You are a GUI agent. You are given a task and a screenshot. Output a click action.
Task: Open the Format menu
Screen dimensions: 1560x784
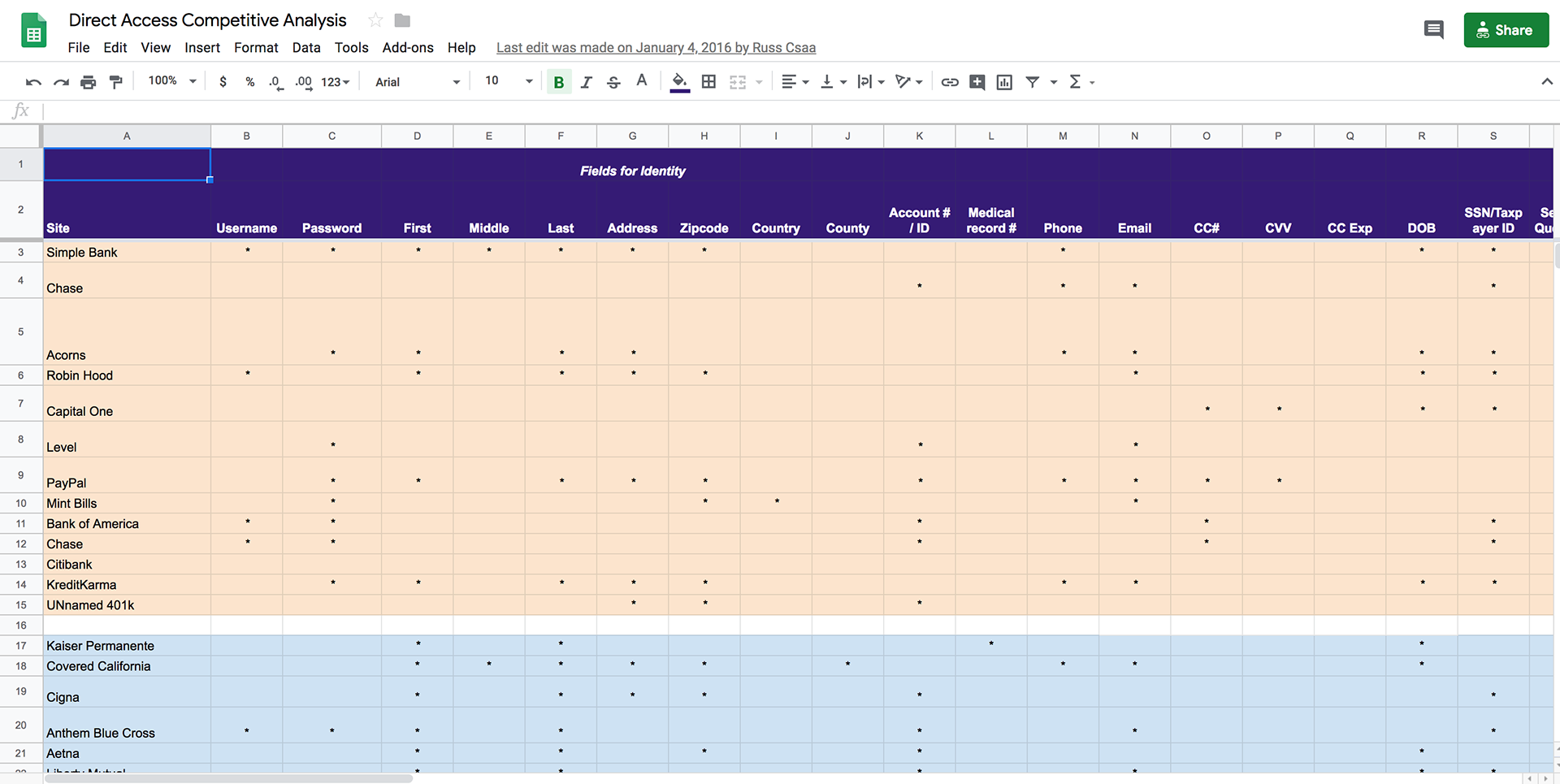coord(256,48)
